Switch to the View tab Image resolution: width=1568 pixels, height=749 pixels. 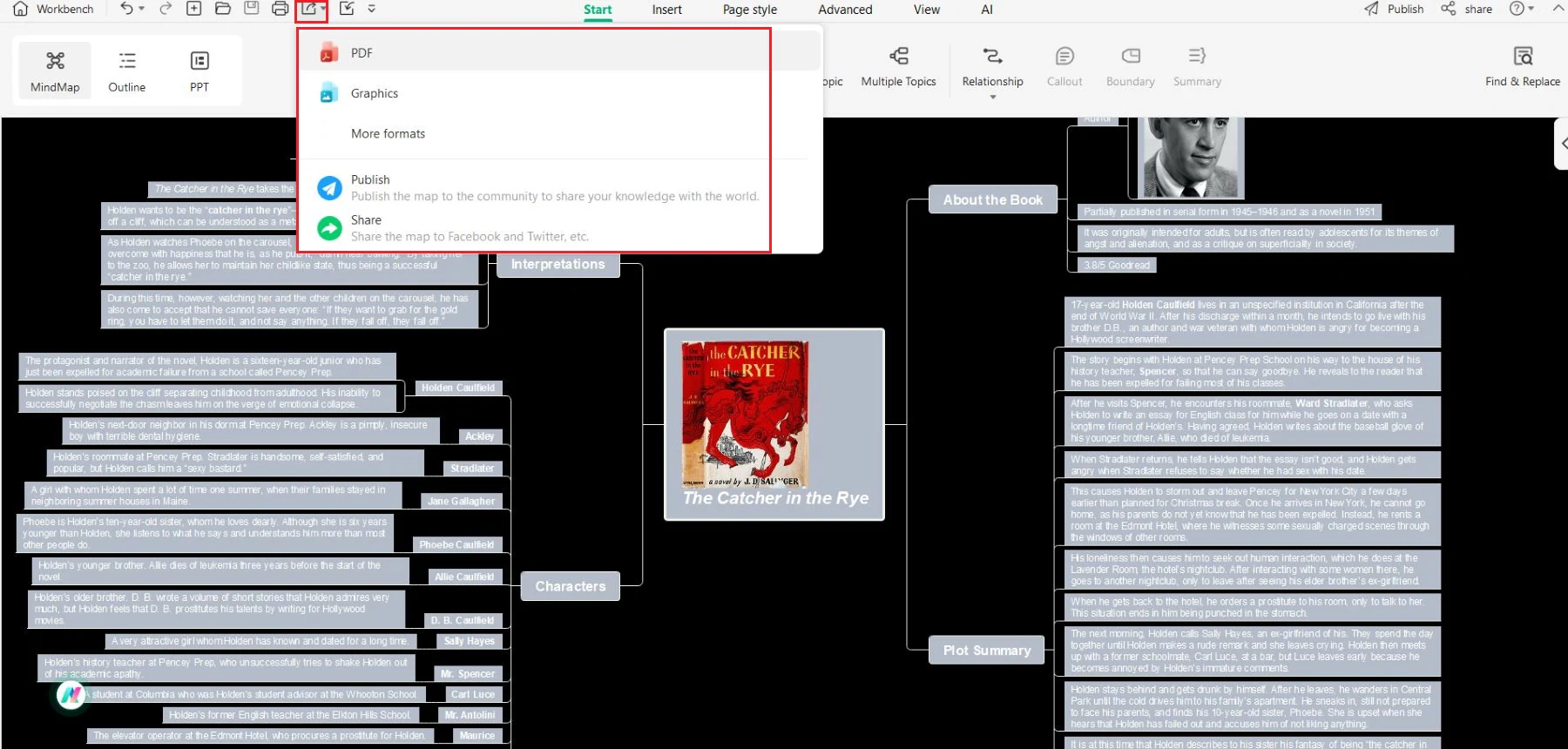(x=927, y=10)
